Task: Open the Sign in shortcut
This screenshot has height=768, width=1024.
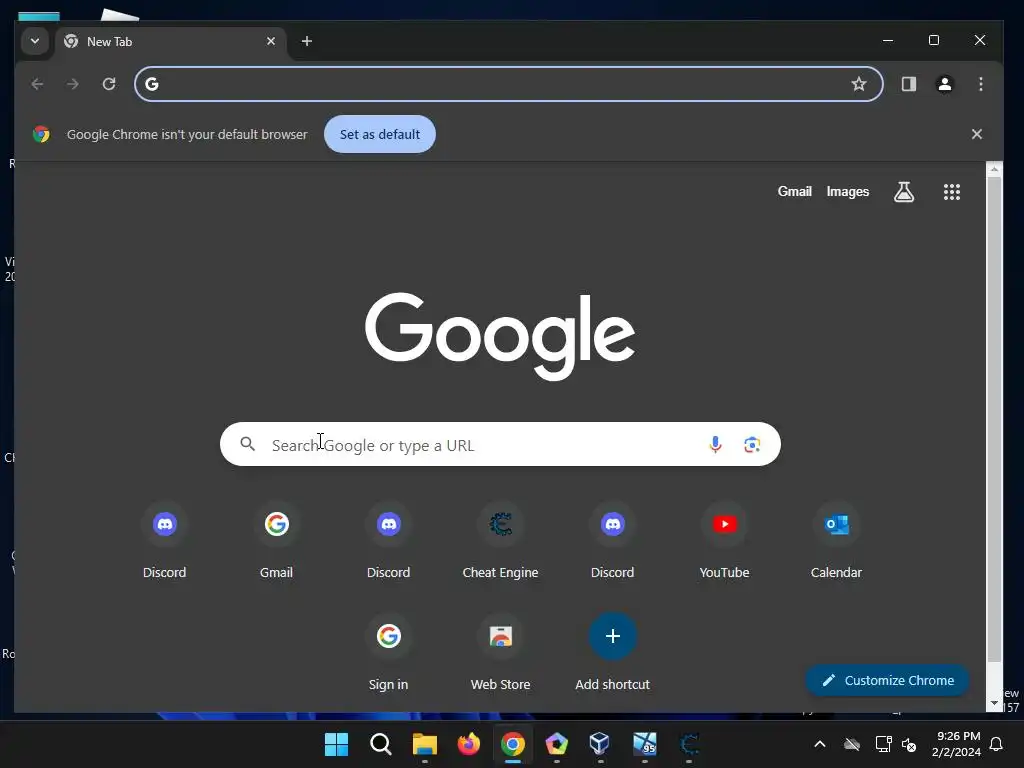Action: pos(389,653)
